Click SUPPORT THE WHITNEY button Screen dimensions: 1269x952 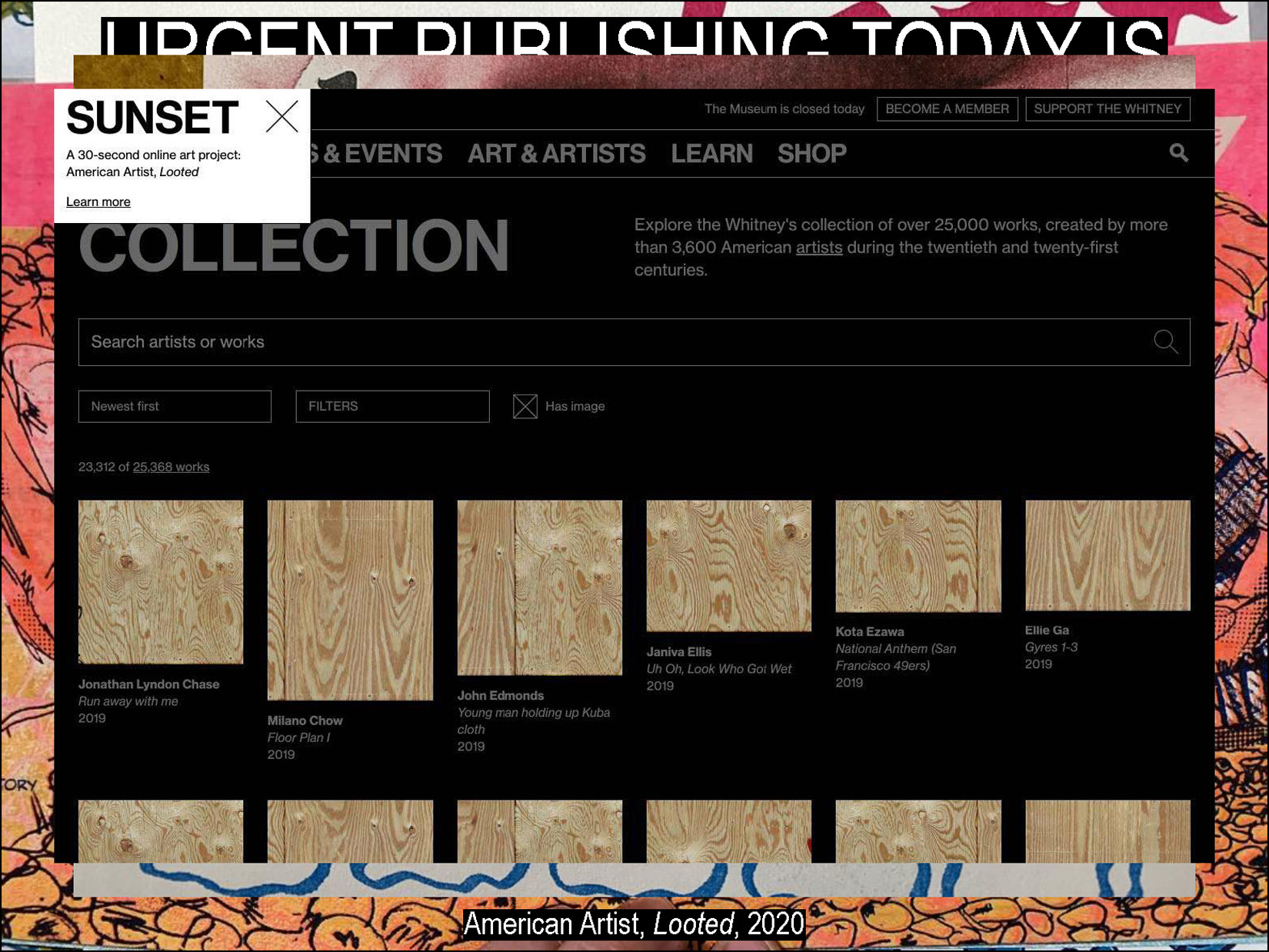click(x=1107, y=109)
